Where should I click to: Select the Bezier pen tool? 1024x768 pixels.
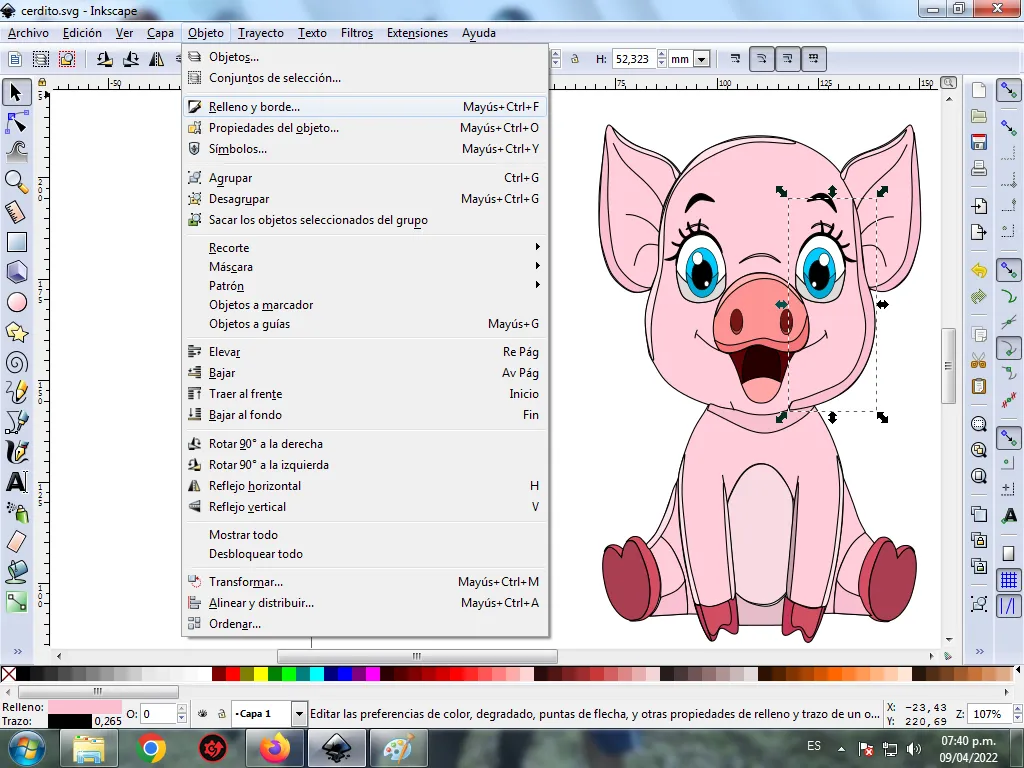16,422
